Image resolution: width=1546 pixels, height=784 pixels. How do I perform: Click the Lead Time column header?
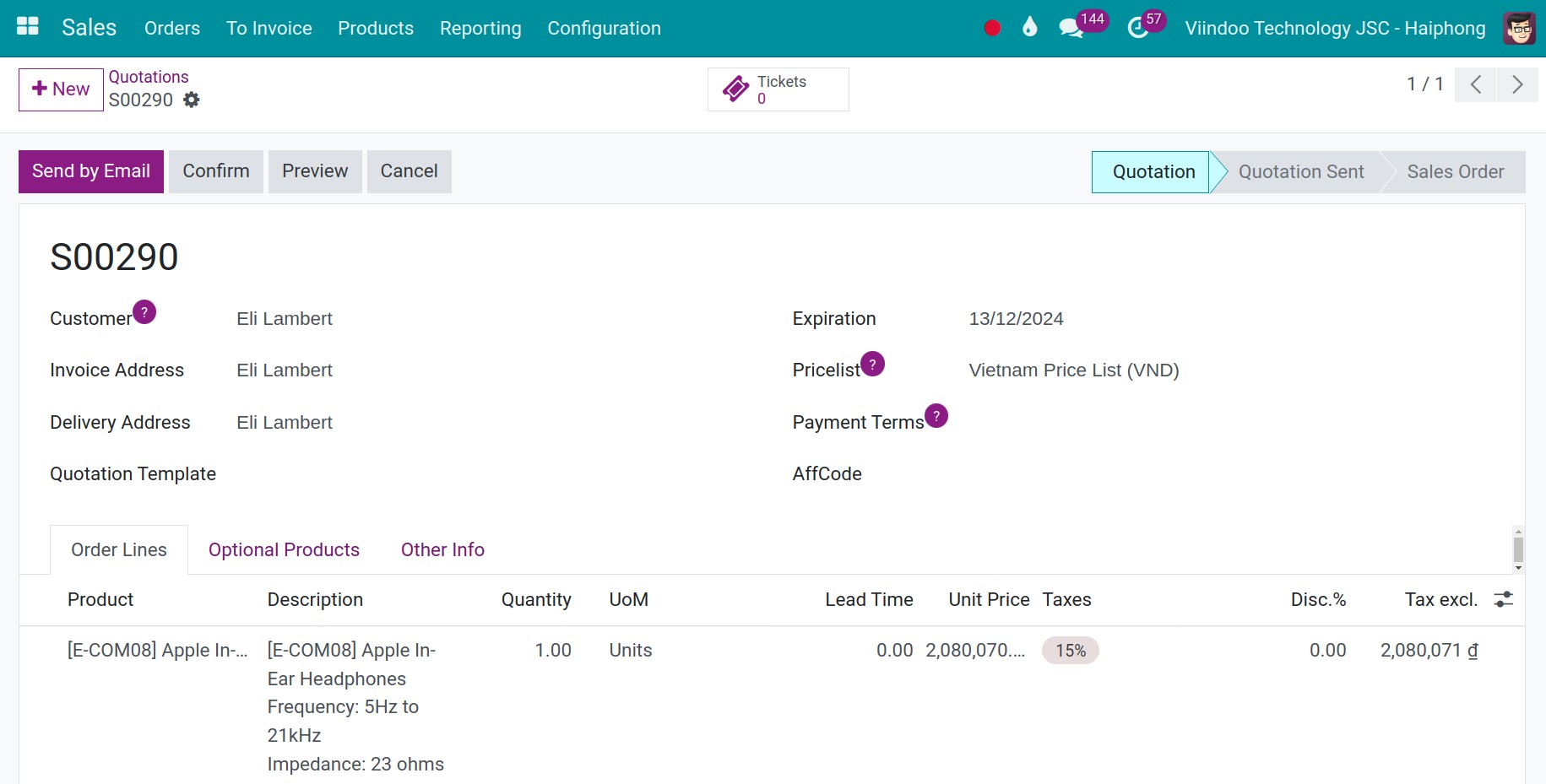869,600
